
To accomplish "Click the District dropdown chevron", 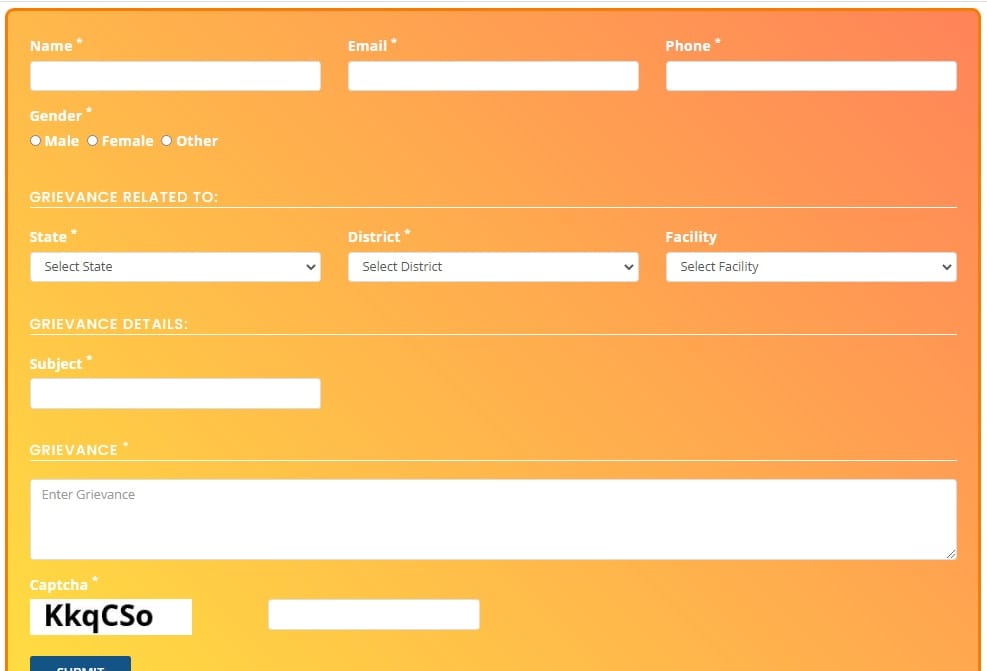I will point(629,267).
